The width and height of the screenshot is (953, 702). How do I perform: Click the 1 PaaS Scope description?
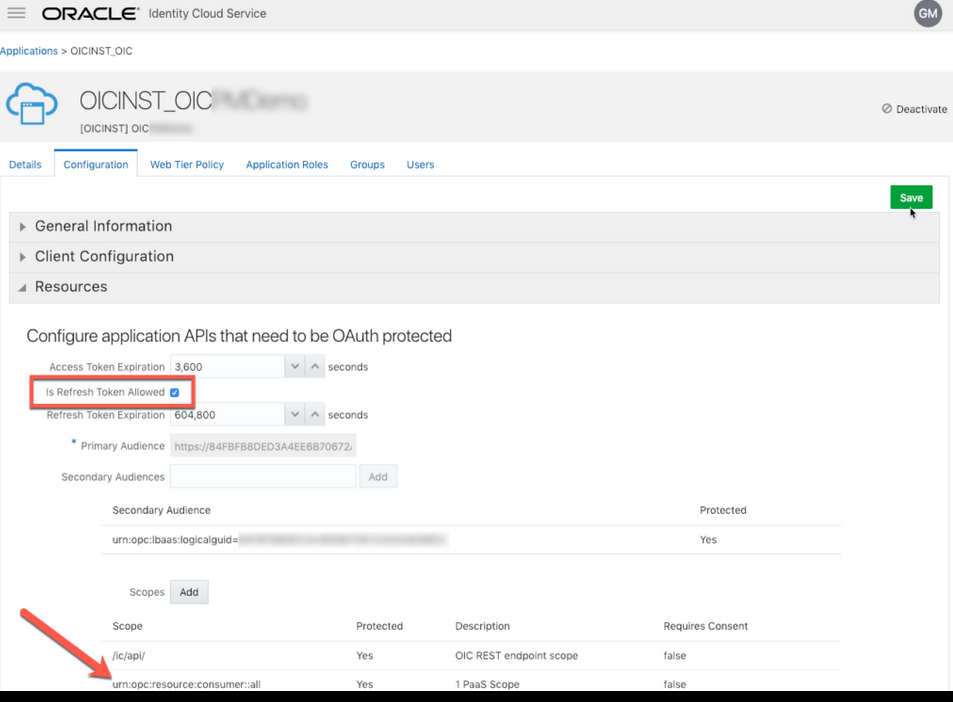tap(487, 684)
